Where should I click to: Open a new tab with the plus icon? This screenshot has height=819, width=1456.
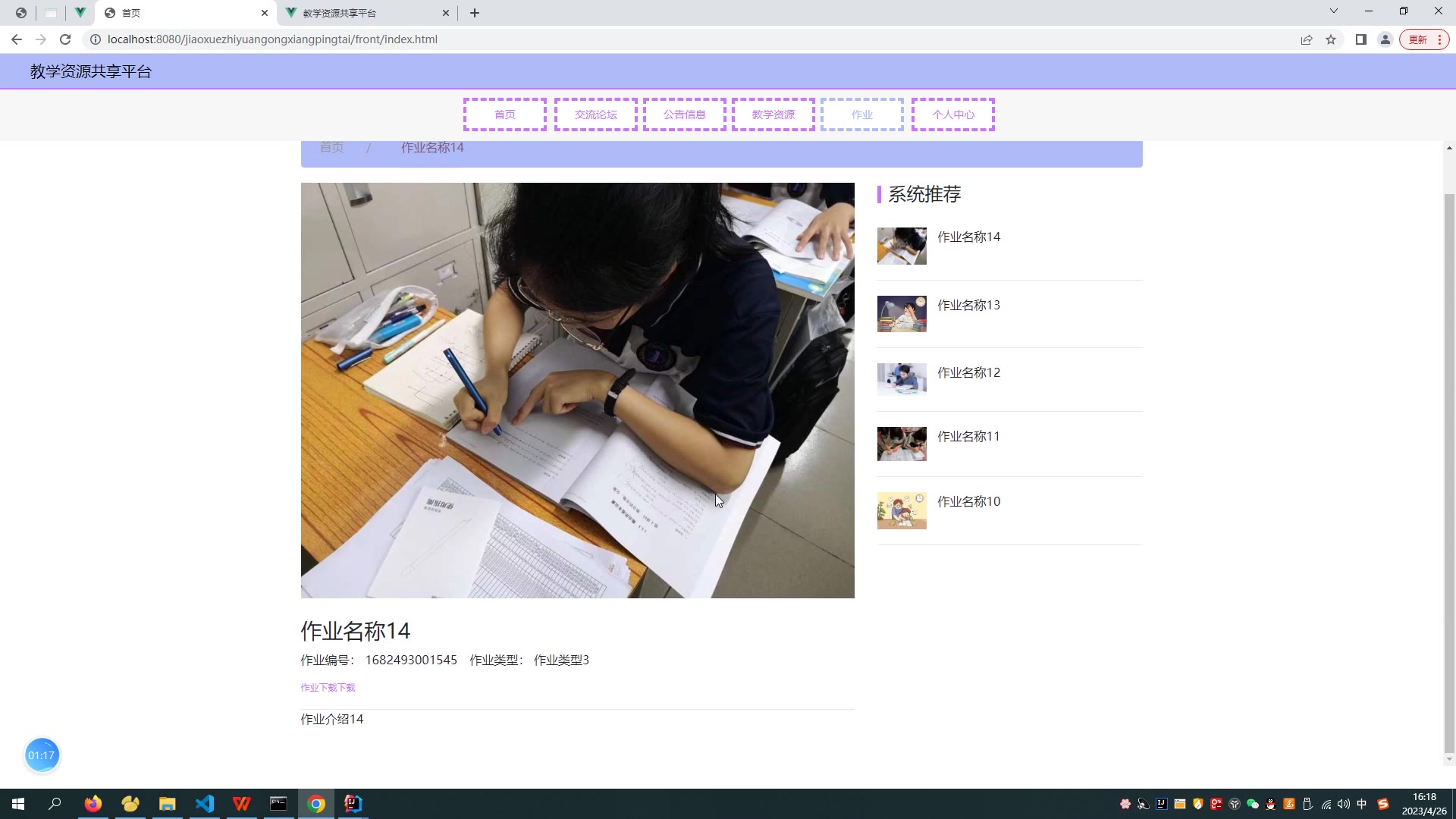pos(475,13)
